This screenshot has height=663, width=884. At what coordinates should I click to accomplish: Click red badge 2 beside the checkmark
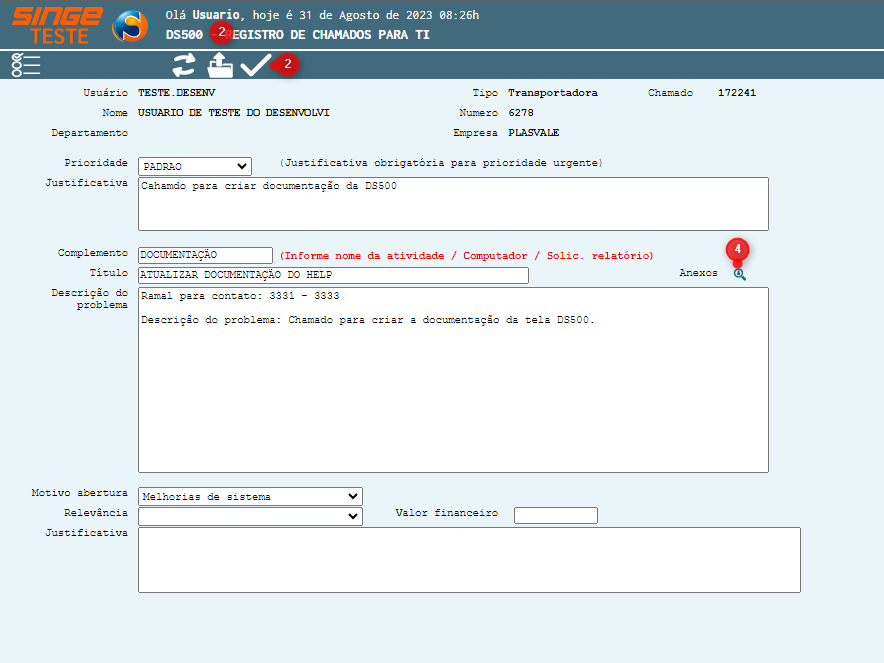(288, 64)
